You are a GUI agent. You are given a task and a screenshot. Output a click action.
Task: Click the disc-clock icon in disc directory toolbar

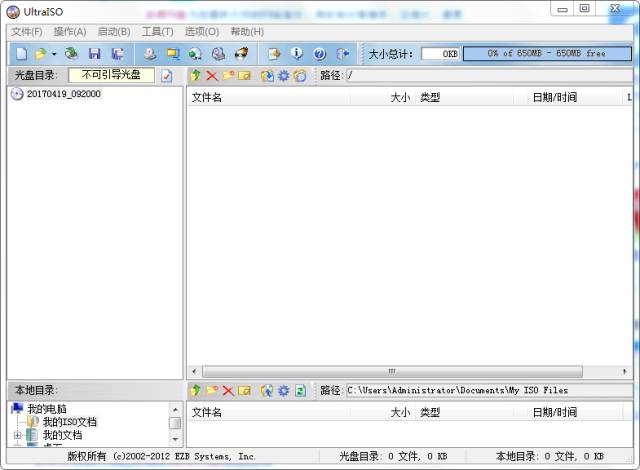tap(300, 75)
